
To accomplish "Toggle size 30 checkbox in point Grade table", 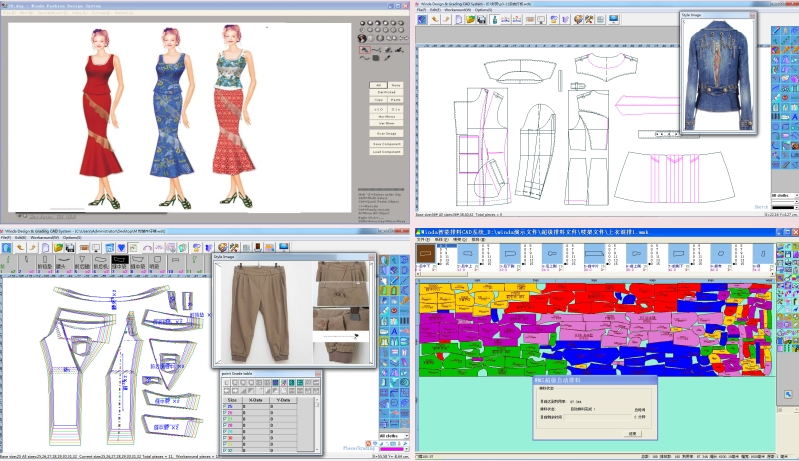I will click(225, 438).
